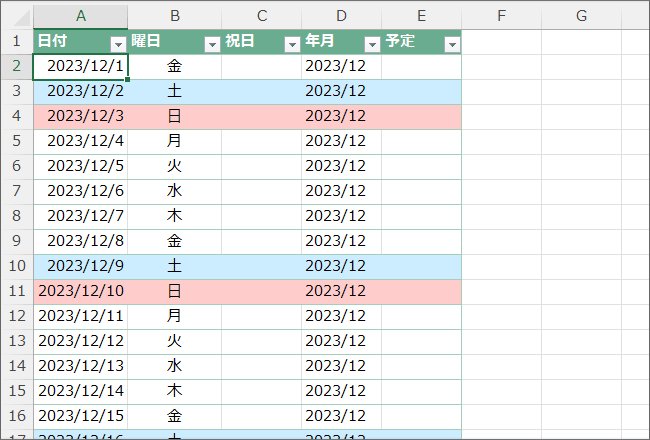Screen dimensions: 650x440
Task: Click 土 weekday cell in row 10
Action: coord(175,266)
